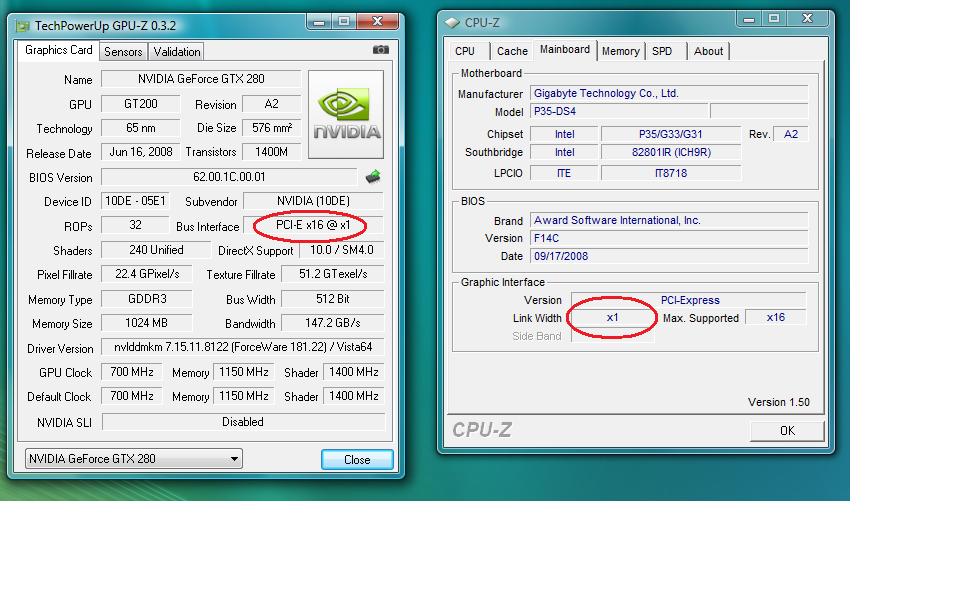The height and width of the screenshot is (600, 960).
Task: Open the CPU tab in CPU-Z
Action: tap(465, 51)
